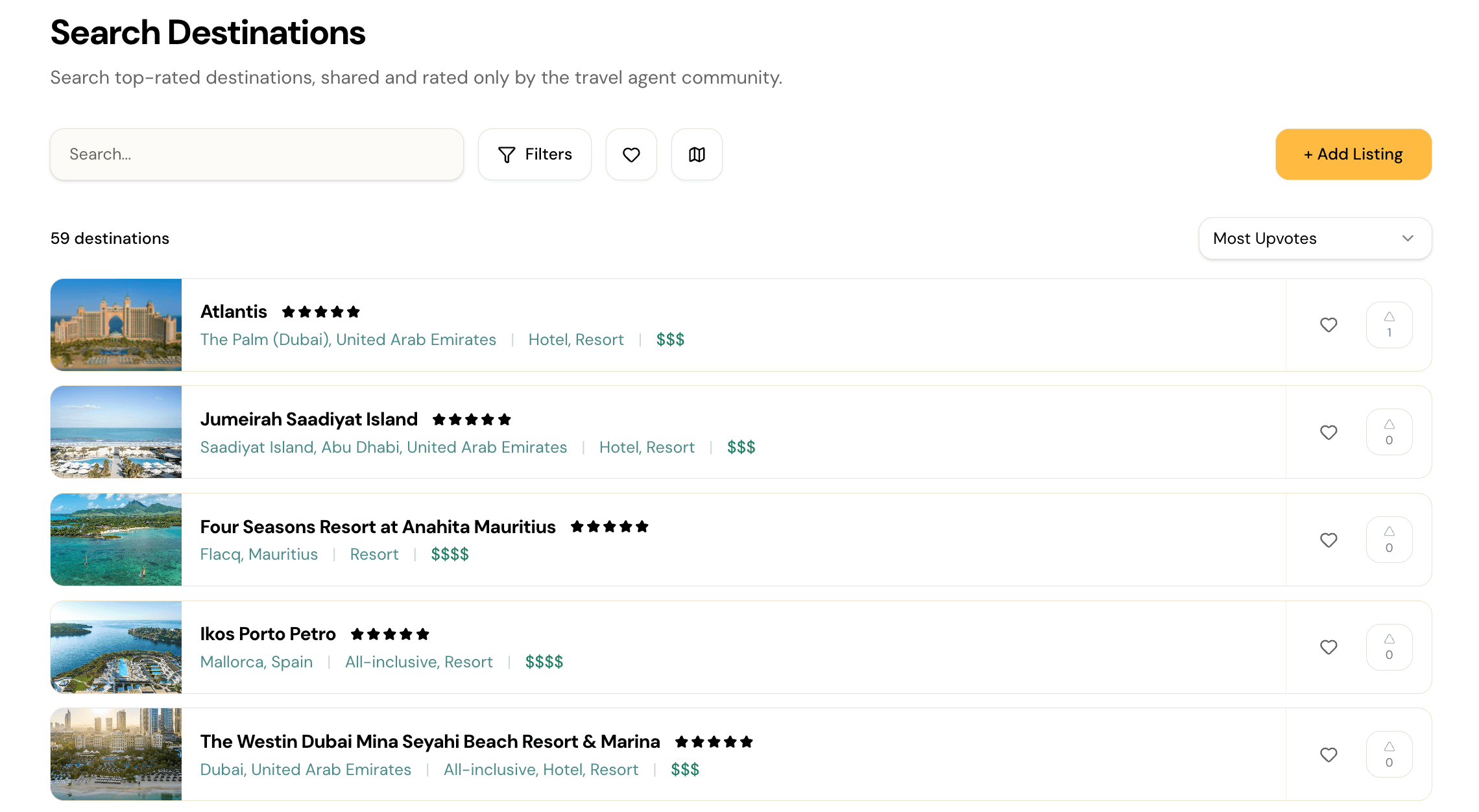Open the map view icon
Screen dimensions: 1479x812
(697, 154)
